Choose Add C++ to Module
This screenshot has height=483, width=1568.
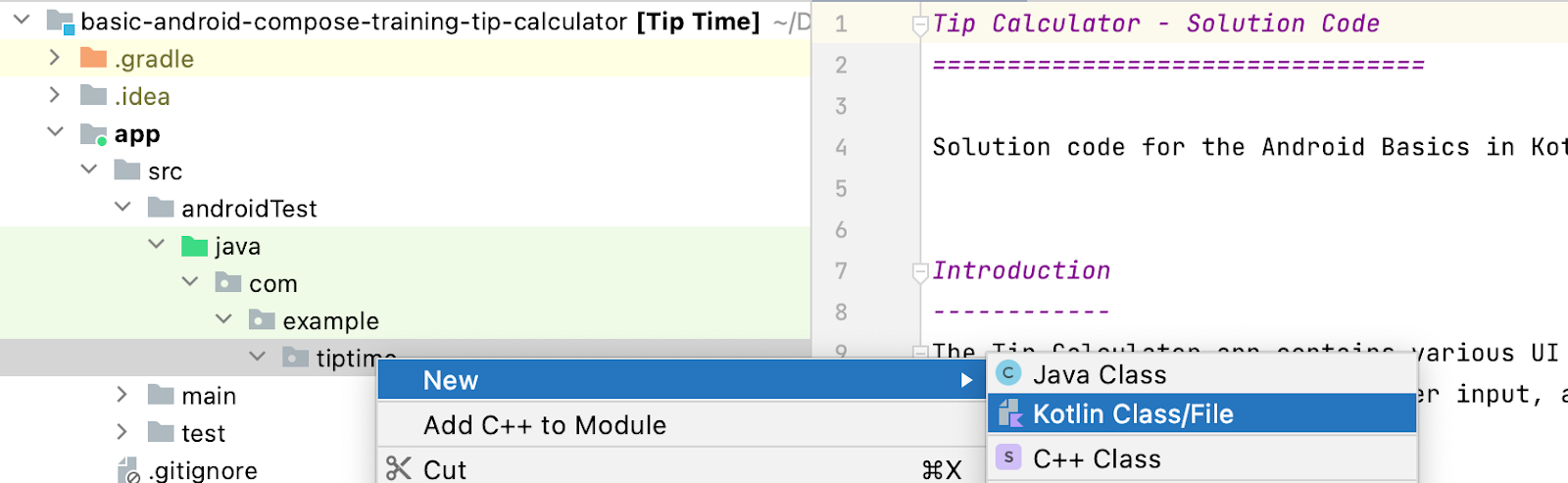pyautogui.click(x=545, y=425)
